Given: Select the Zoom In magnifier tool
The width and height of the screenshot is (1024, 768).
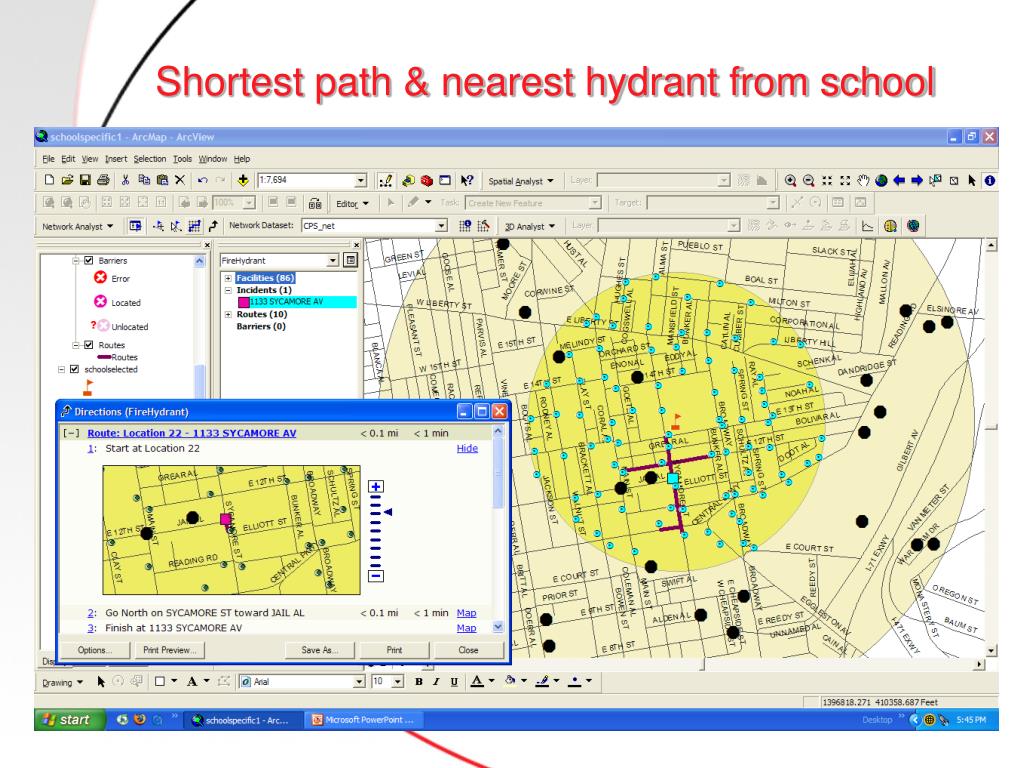Looking at the screenshot, I should pyautogui.click(x=790, y=180).
